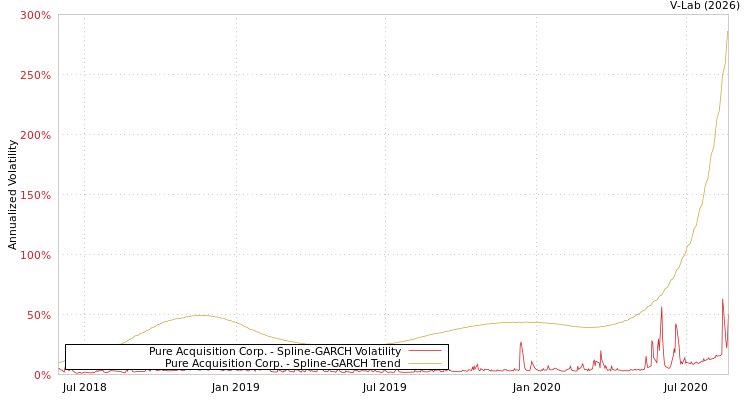Click the yellow legend line sample
750x400 pixels.
(x=425, y=364)
